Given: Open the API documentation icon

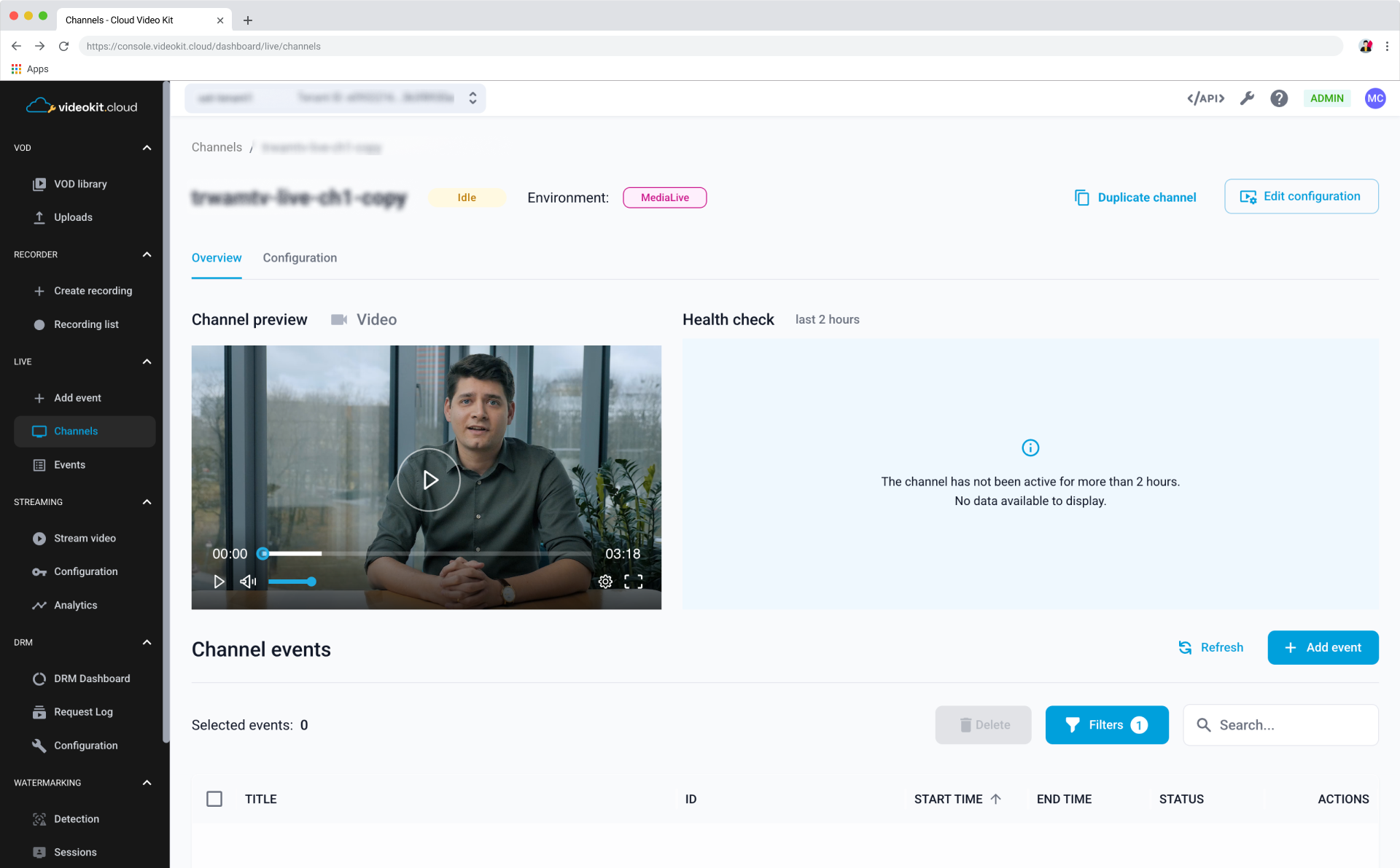Looking at the screenshot, I should pos(1205,98).
